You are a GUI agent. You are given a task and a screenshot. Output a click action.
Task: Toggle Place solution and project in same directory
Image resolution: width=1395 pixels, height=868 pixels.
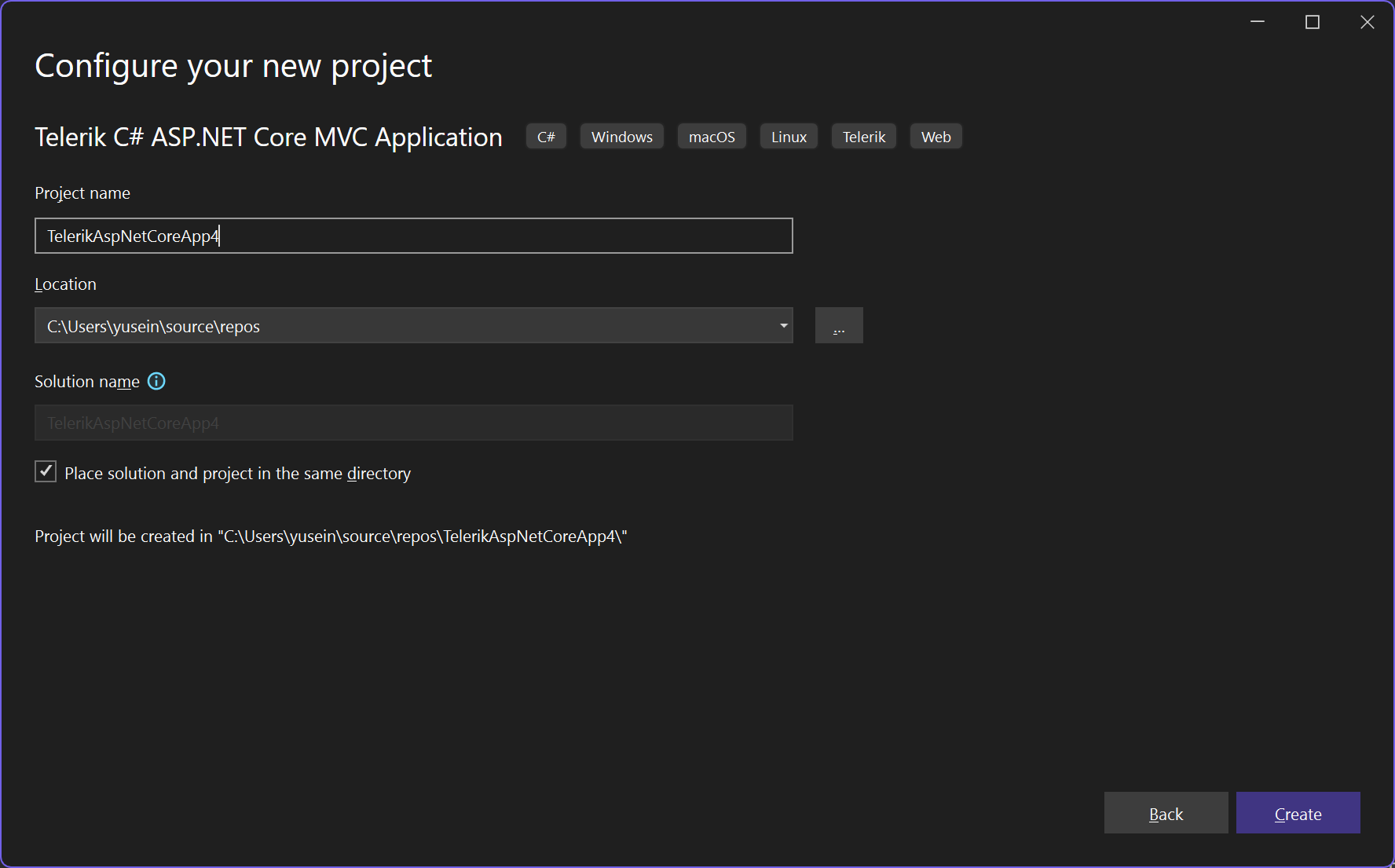pyautogui.click(x=46, y=471)
